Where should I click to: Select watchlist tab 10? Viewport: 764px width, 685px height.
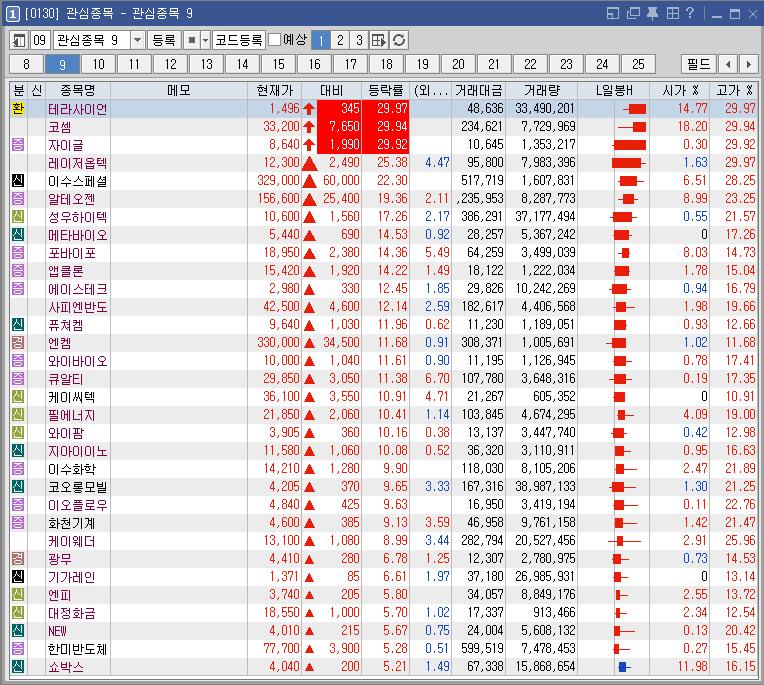pos(98,64)
